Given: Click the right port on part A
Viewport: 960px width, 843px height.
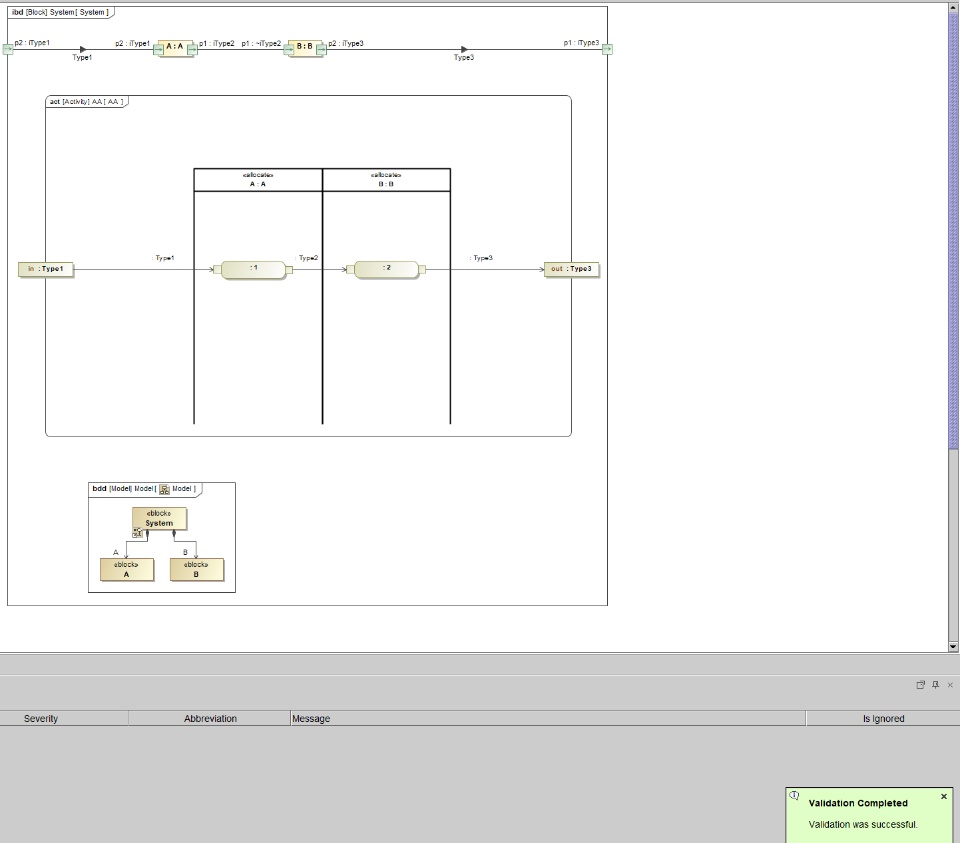Looking at the screenshot, I should [x=192, y=50].
